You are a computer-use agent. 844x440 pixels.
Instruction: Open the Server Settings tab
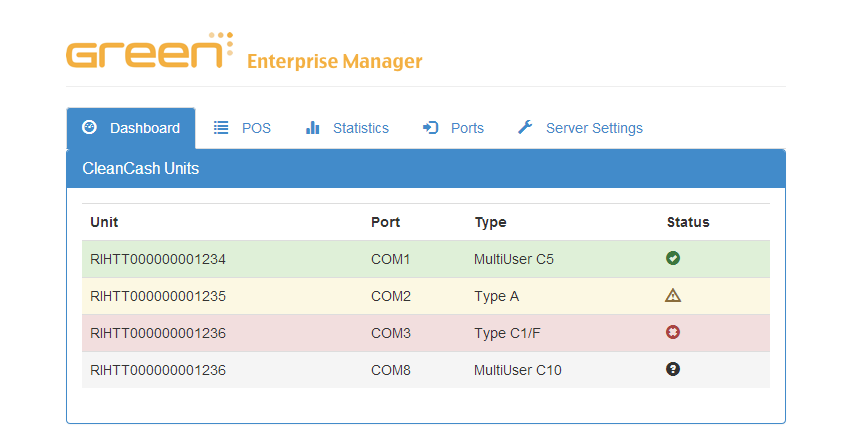580,128
